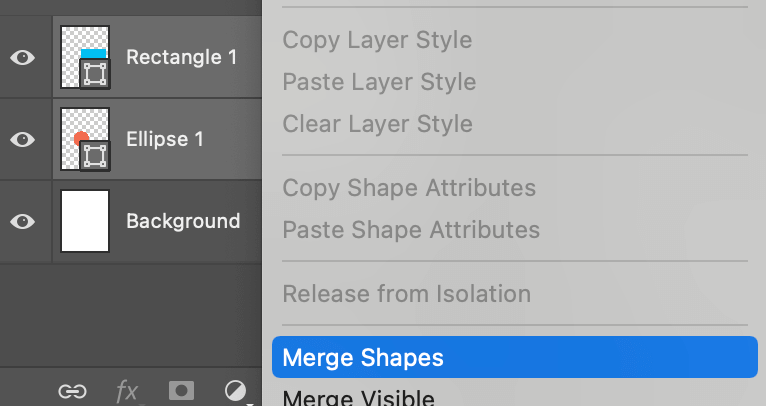Click the Rectangle 1 layer thumbnail

click(x=85, y=57)
